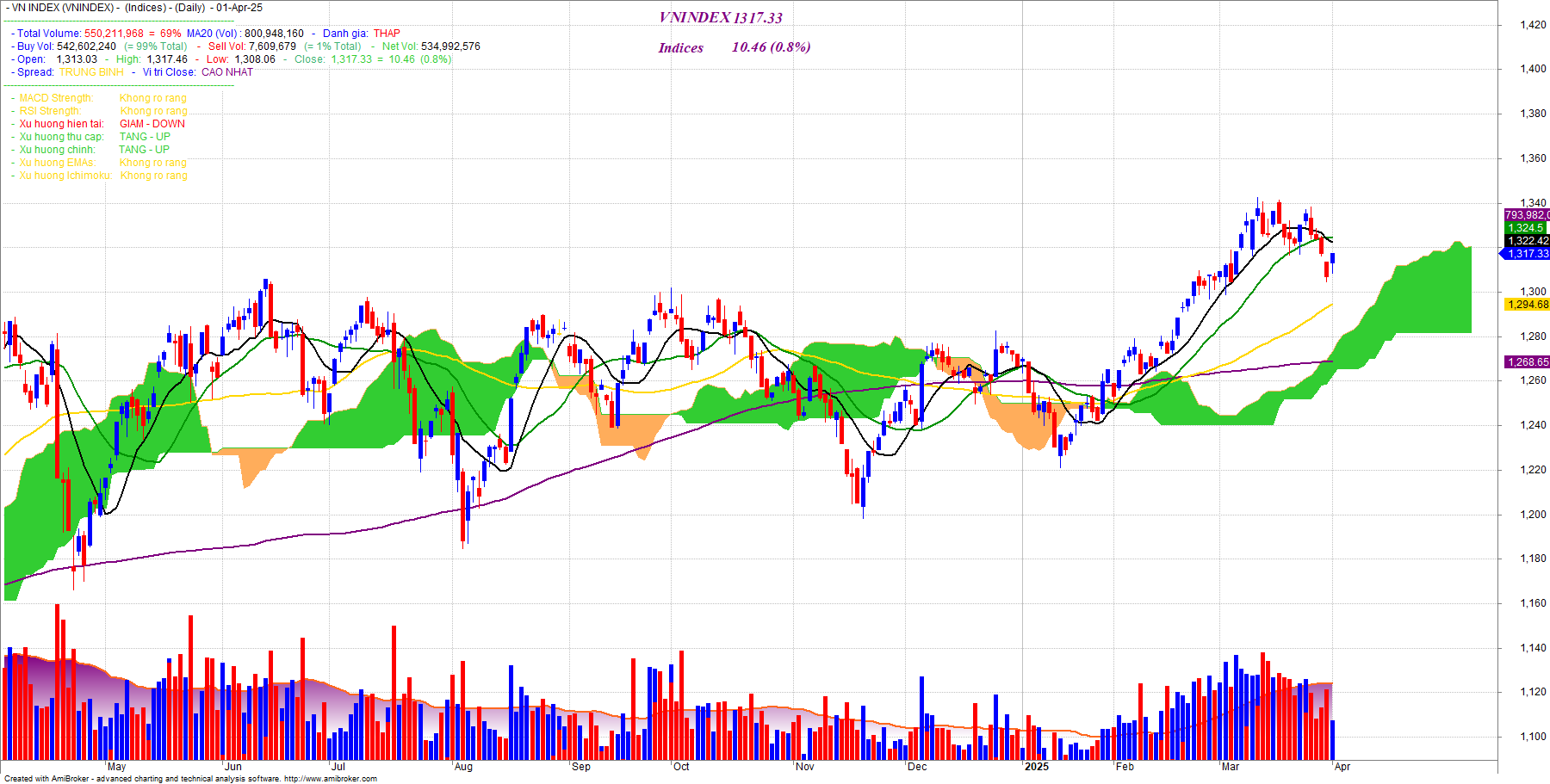Select the Mar marker on time axis
The height and width of the screenshot is (784, 1550).
click(1231, 767)
